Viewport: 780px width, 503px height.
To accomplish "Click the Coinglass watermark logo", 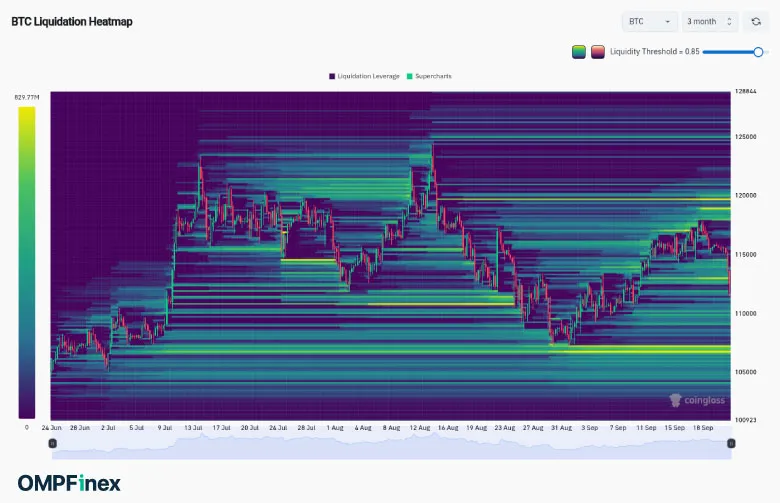I will tap(695, 401).
